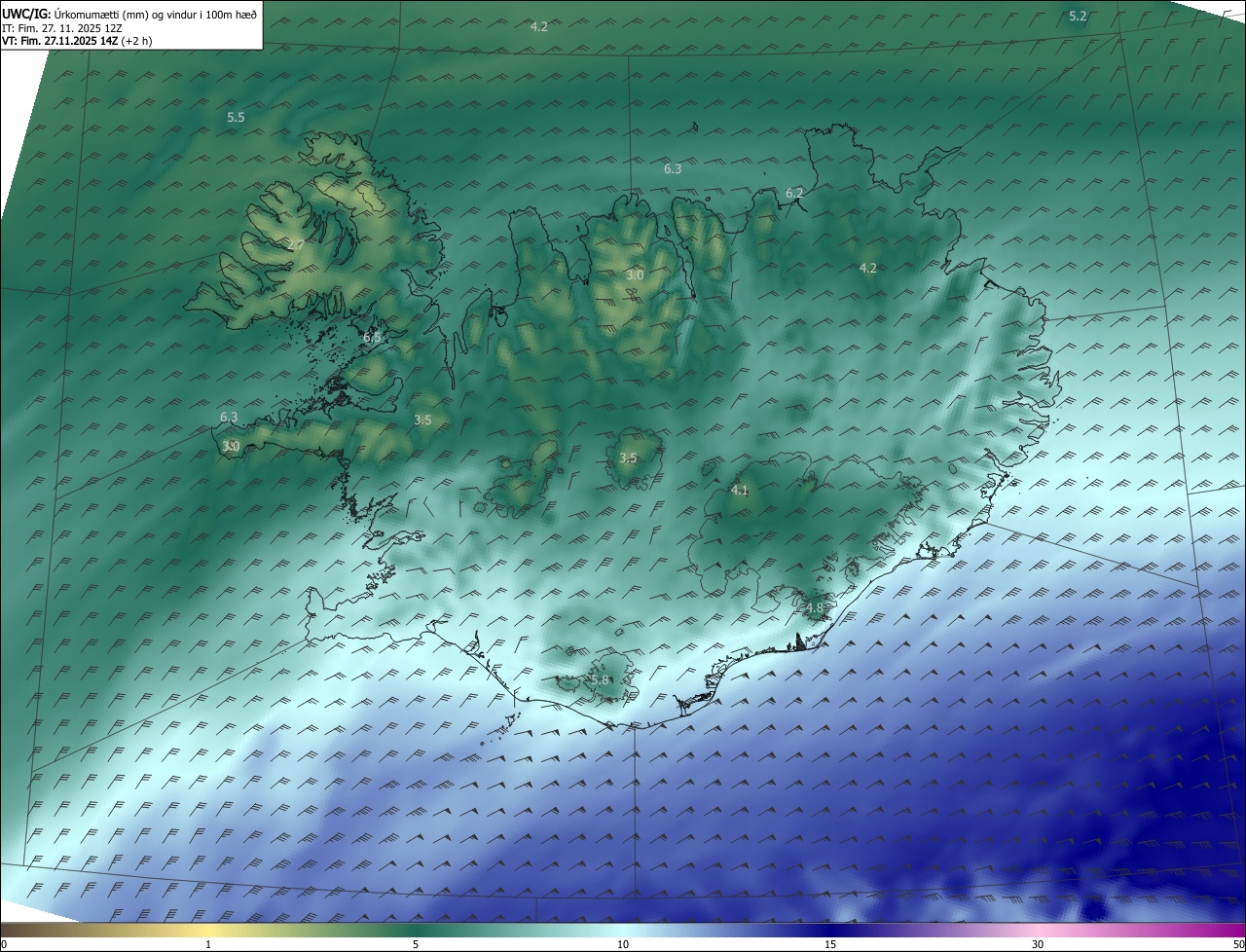Click the 2.7 value in the Westfjords

pyautogui.click(x=296, y=244)
